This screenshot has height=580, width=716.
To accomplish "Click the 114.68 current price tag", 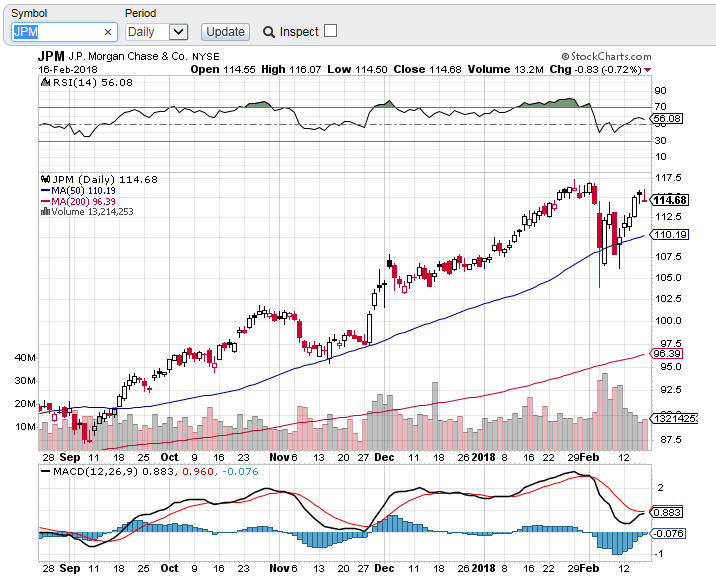I will (x=669, y=200).
